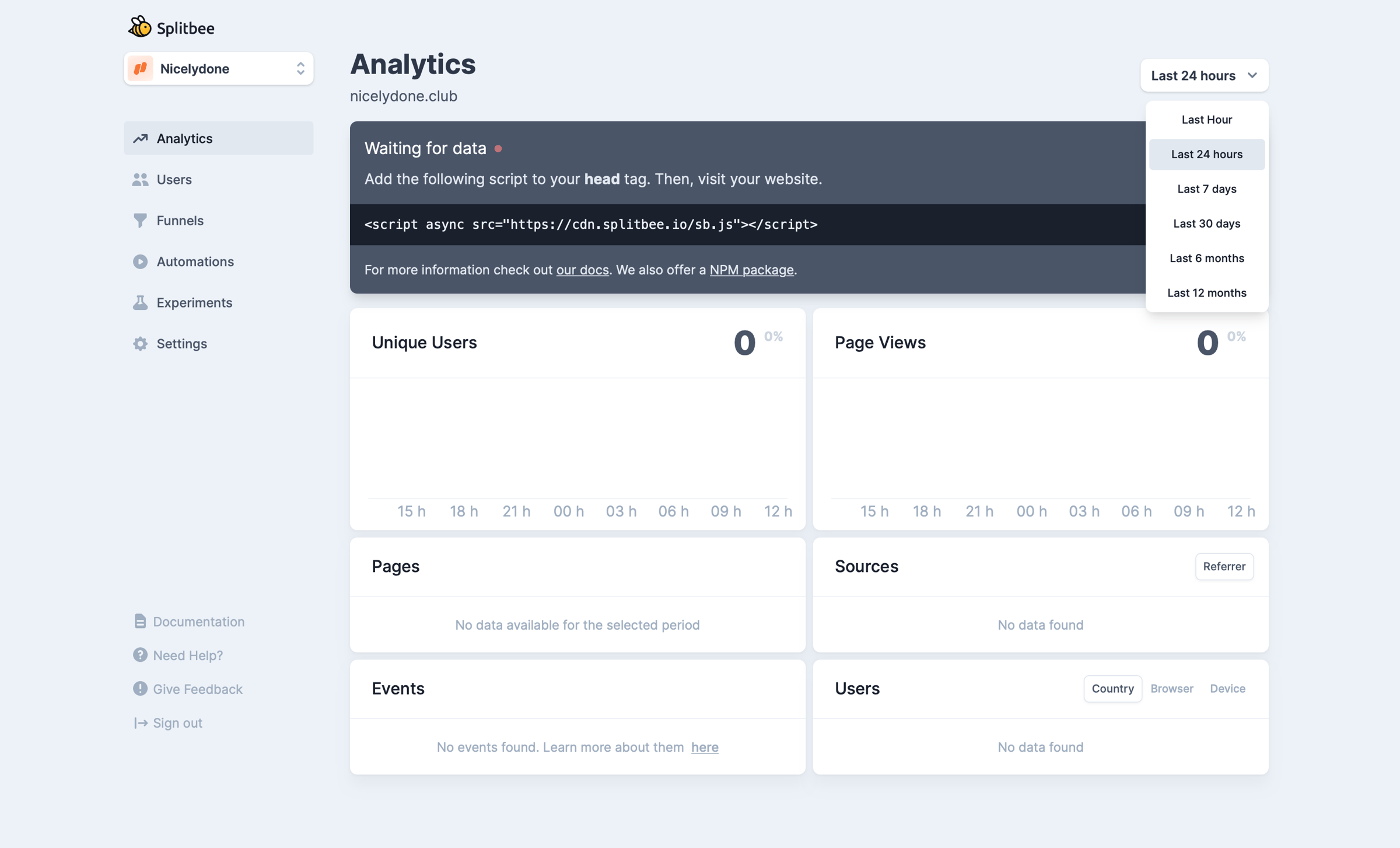Click the Automations play icon
Image resolution: width=1400 pixels, height=848 pixels.
pyautogui.click(x=140, y=261)
